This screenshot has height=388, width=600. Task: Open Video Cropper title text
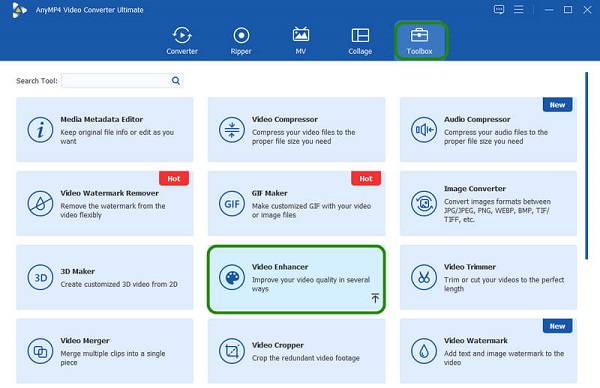[277, 345]
